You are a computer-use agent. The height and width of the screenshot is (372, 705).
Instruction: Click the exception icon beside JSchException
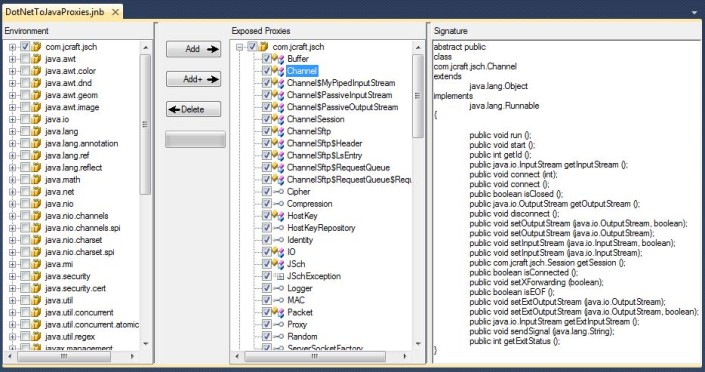[279, 276]
